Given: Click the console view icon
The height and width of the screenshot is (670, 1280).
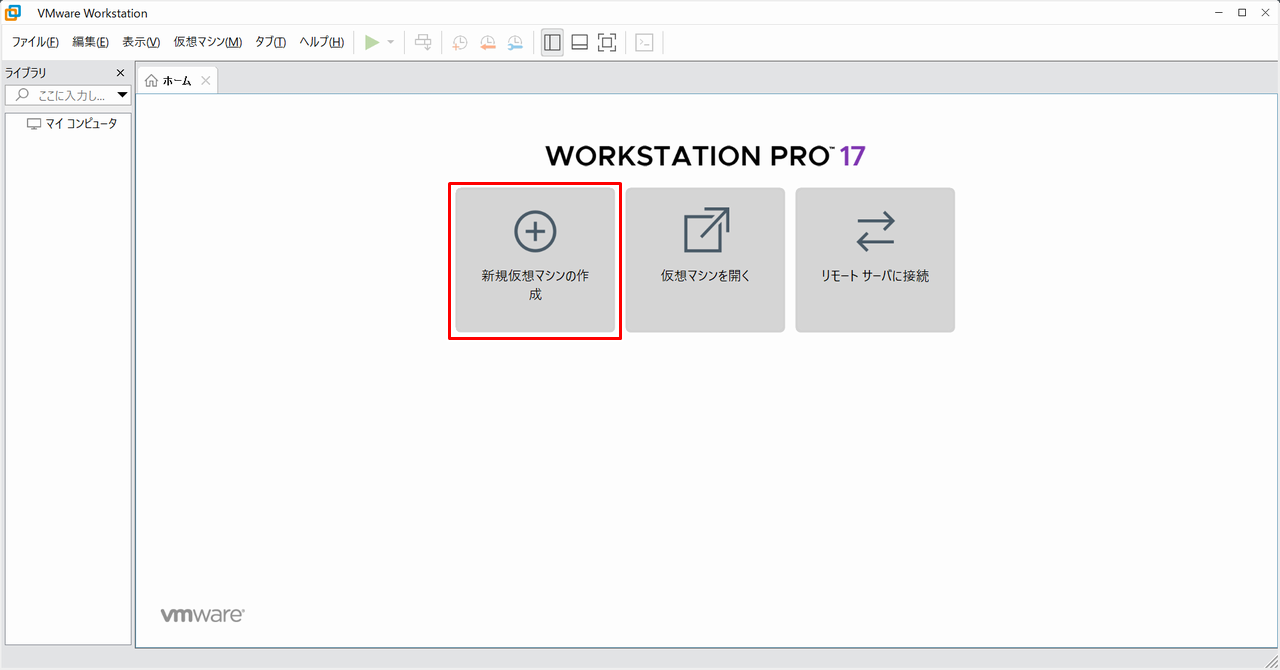Looking at the screenshot, I should tap(645, 42).
